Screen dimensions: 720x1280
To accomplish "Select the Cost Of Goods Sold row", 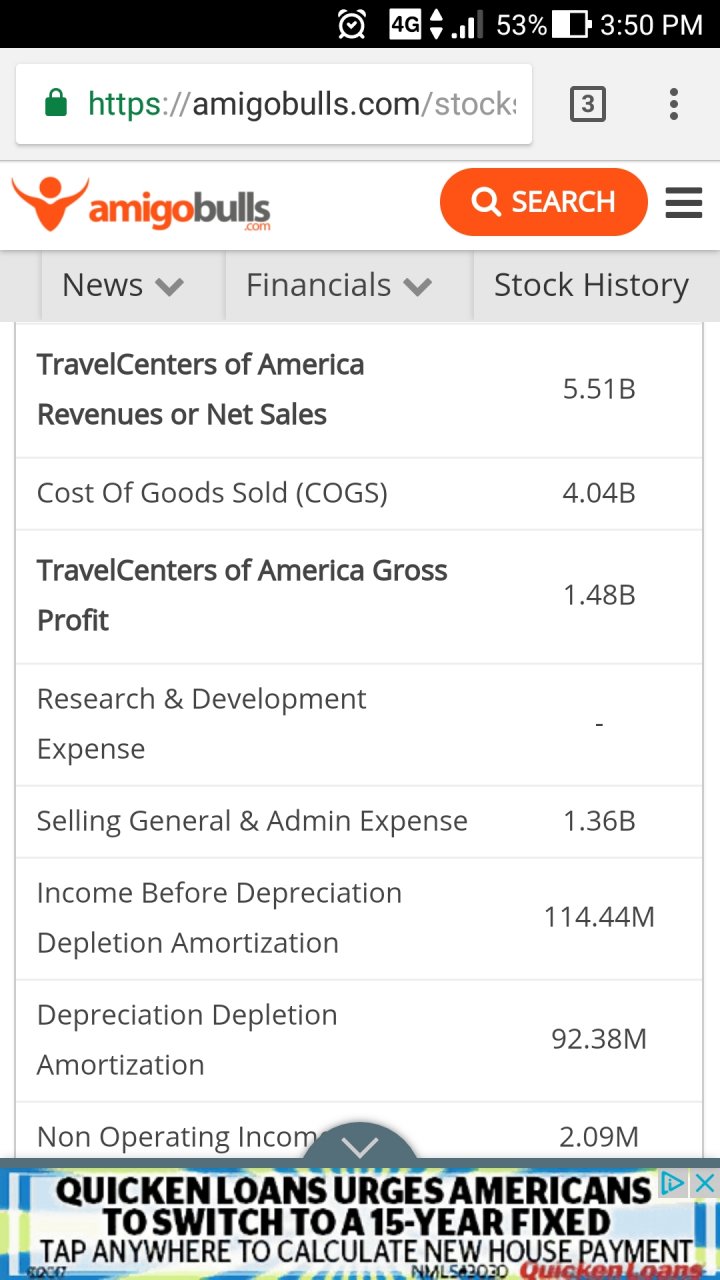I will [x=359, y=493].
